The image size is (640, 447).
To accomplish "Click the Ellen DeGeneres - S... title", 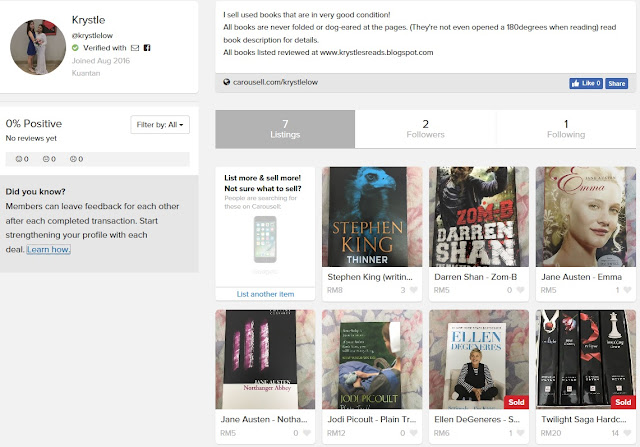I will pyautogui.click(x=477, y=419).
